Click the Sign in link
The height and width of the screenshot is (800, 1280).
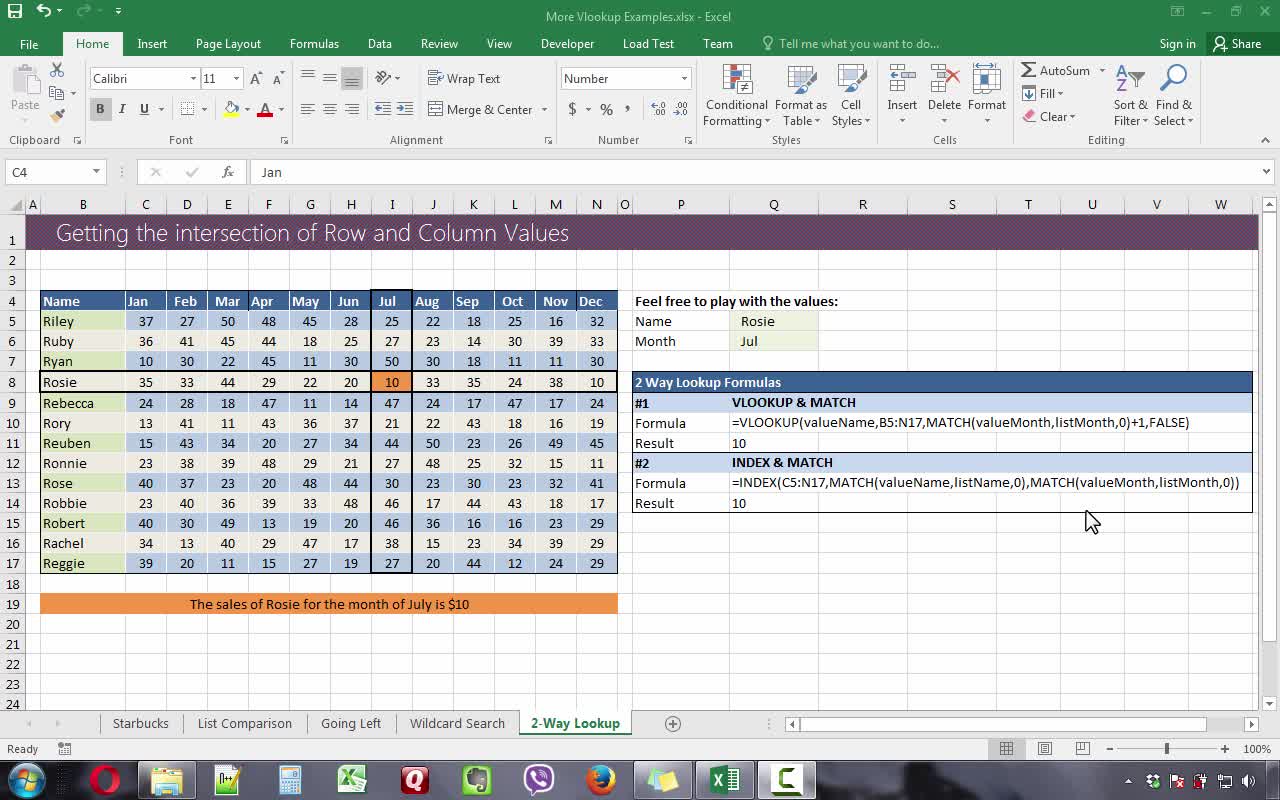[1177, 44]
